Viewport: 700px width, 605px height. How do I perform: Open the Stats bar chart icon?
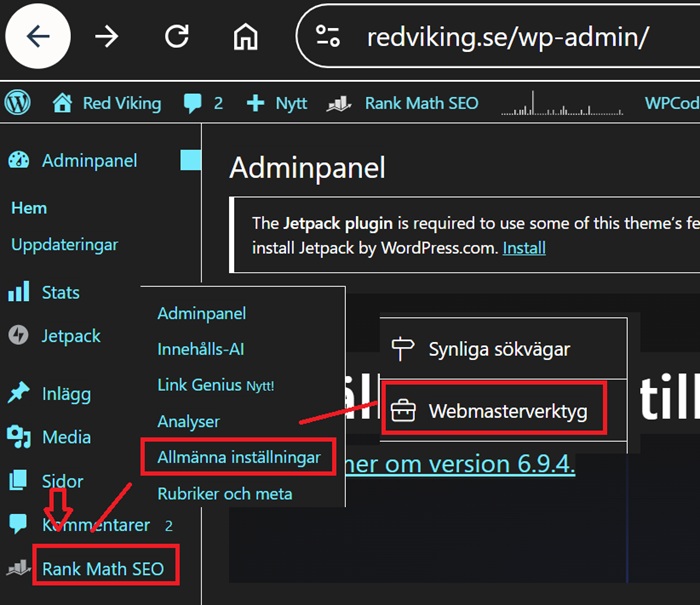click(18, 292)
